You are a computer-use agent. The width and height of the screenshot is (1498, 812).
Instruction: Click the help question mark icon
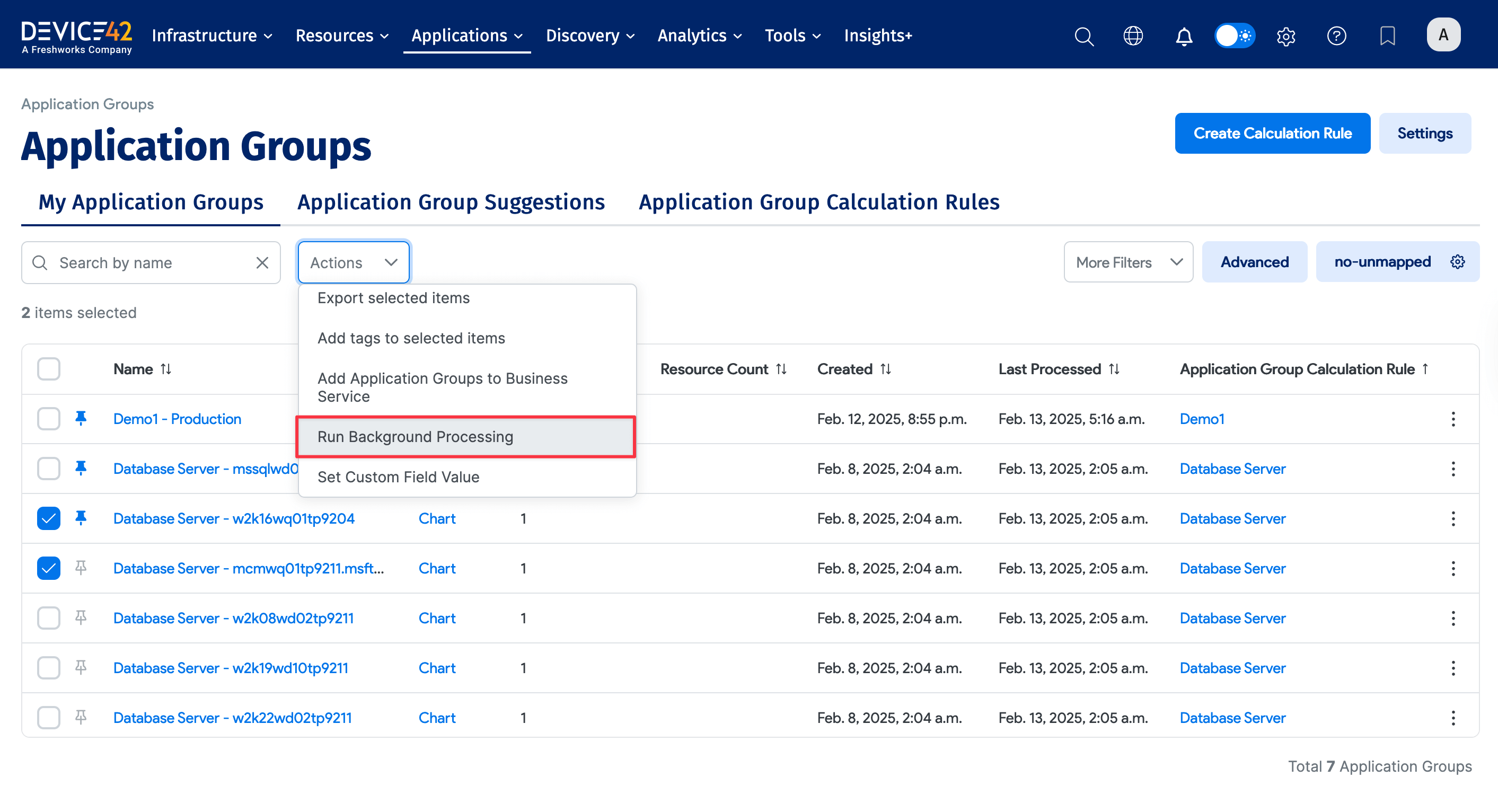pyautogui.click(x=1336, y=36)
